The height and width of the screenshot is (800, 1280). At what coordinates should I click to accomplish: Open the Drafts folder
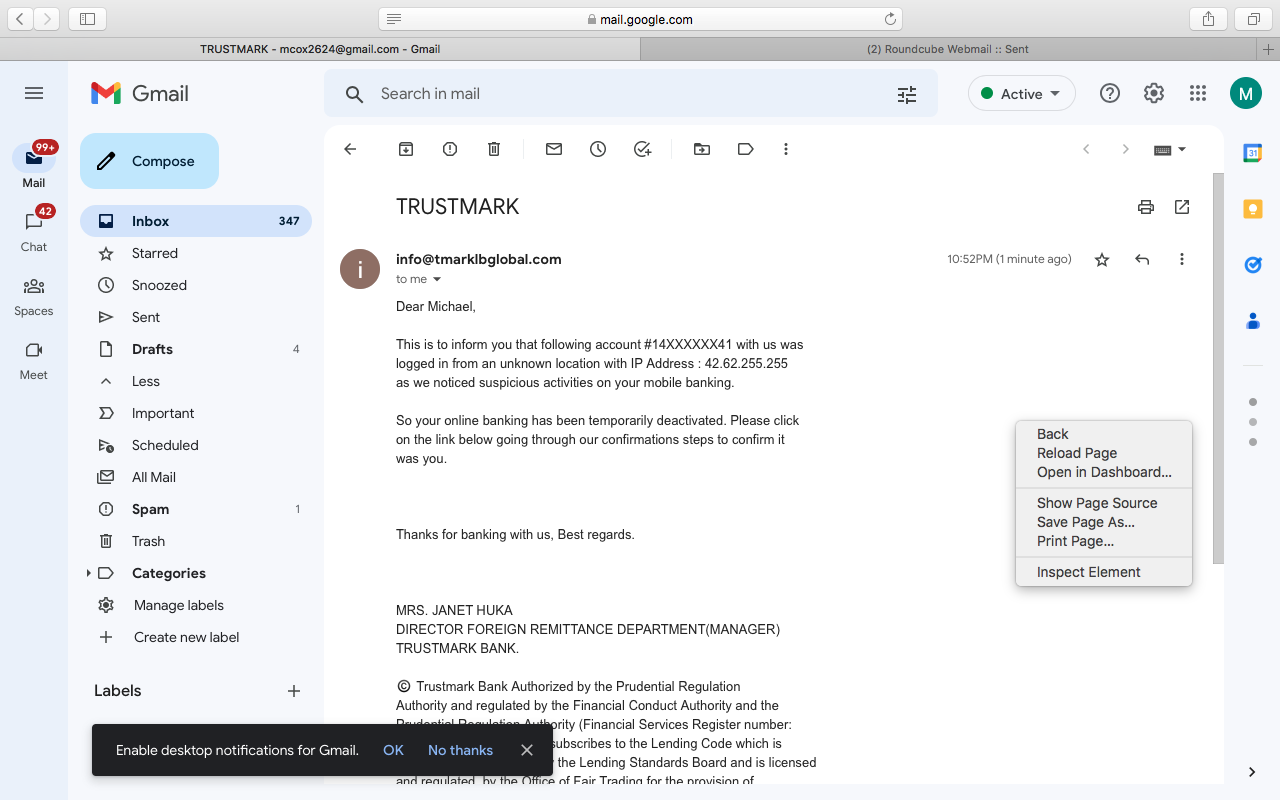pyautogui.click(x=195, y=349)
